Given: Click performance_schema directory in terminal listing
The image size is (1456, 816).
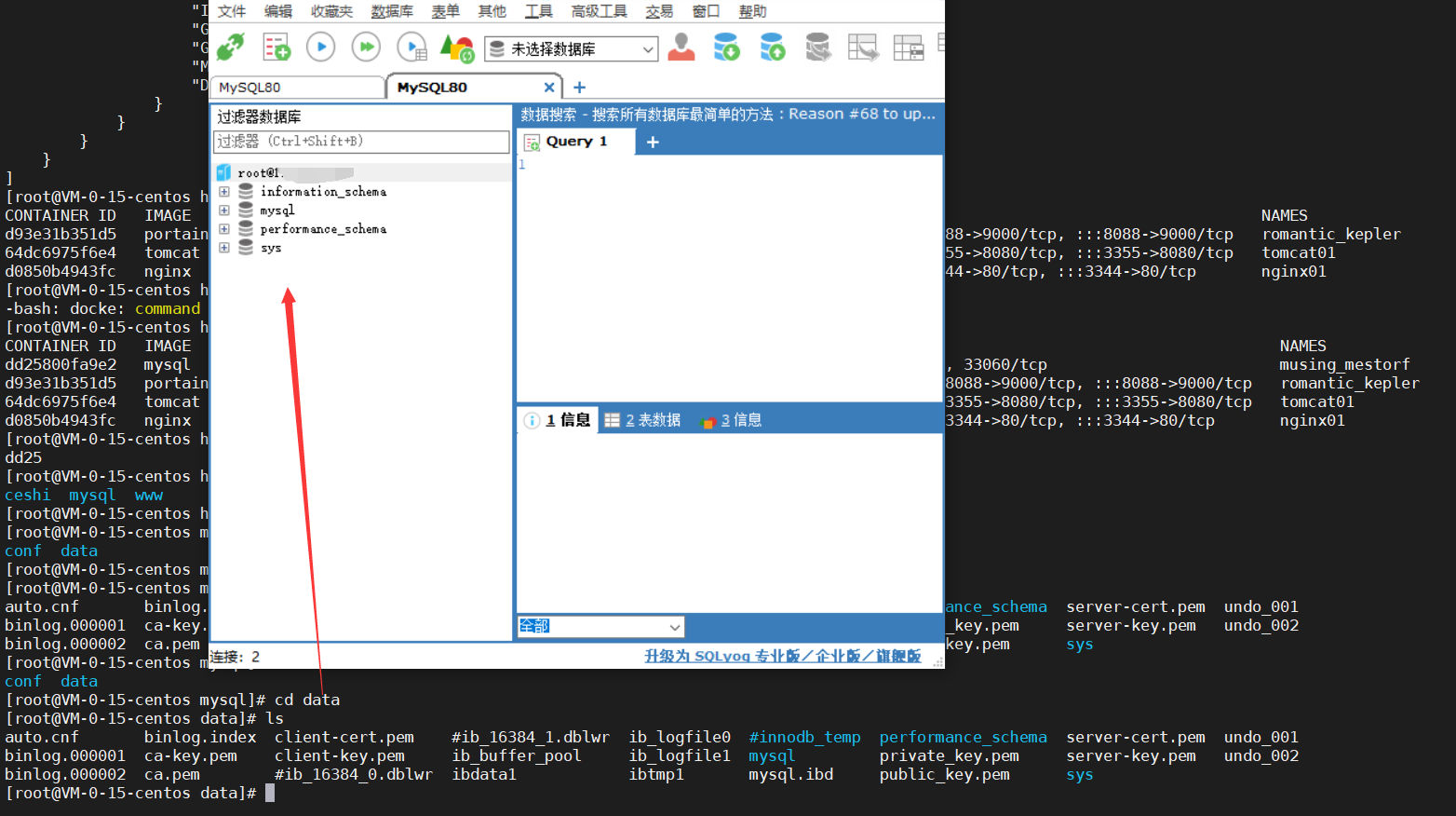Looking at the screenshot, I should (964, 737).
